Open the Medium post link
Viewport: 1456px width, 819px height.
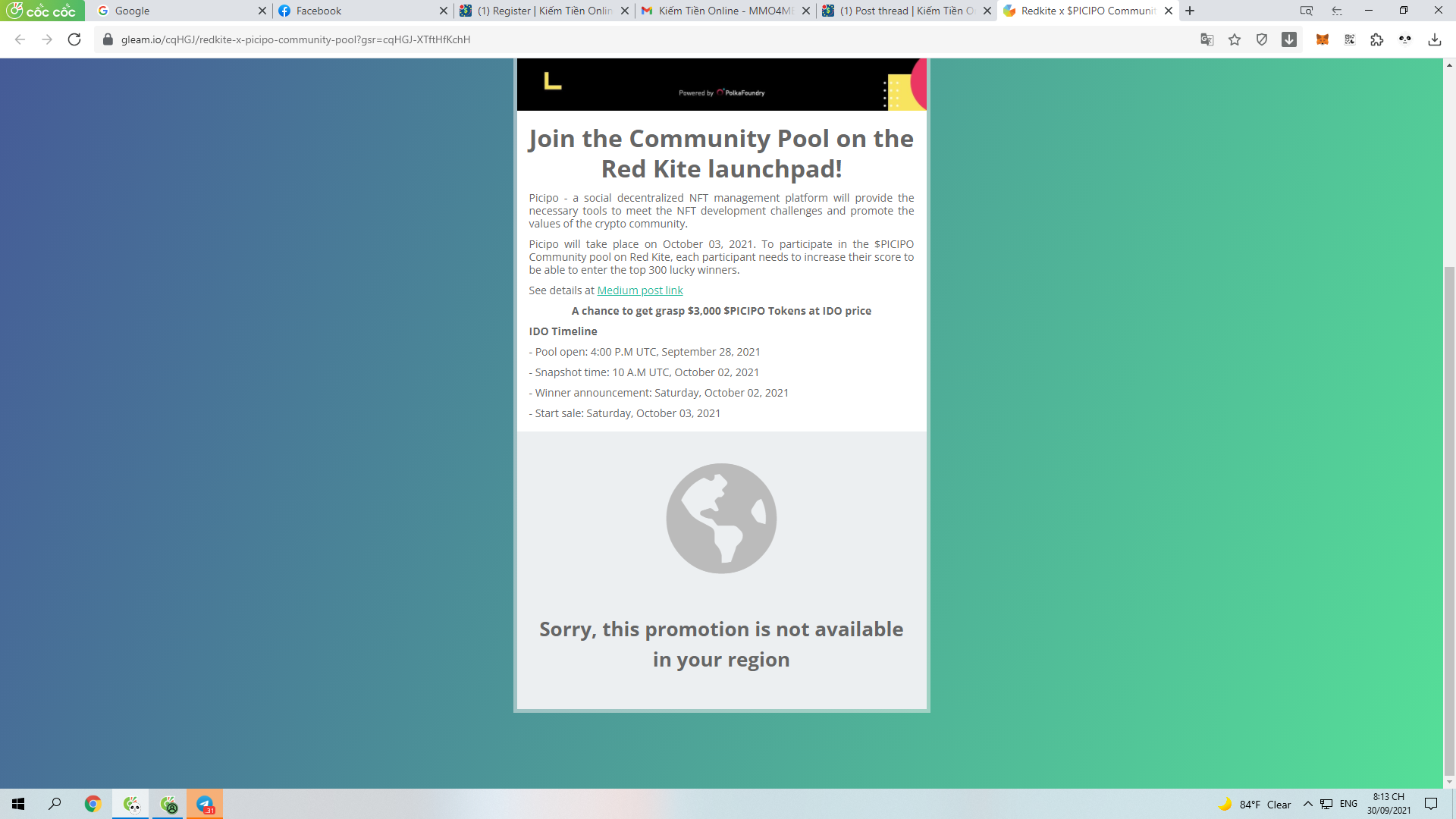point(639,290)
